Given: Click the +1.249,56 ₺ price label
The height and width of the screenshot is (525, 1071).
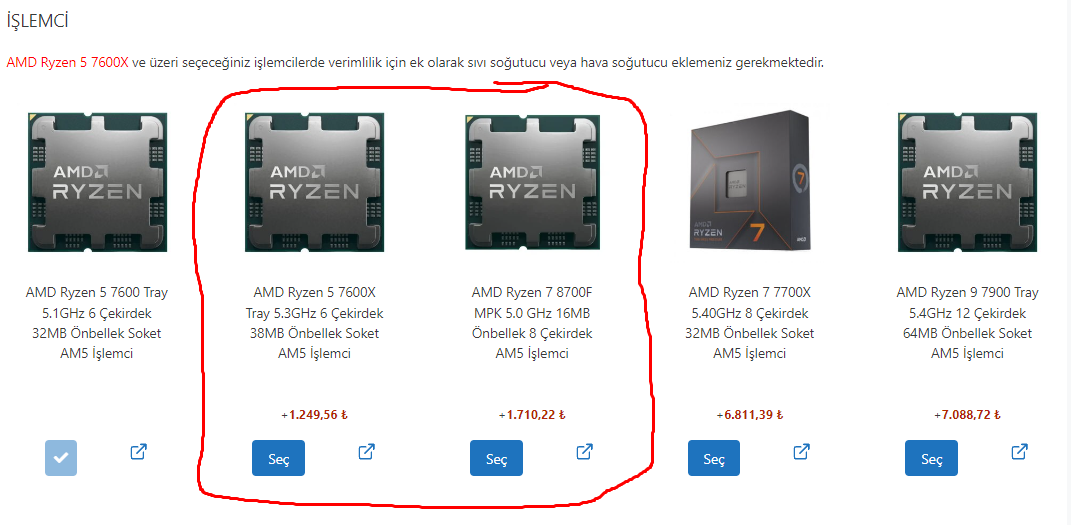Looking at the screenshot, I should coord(314,414).
